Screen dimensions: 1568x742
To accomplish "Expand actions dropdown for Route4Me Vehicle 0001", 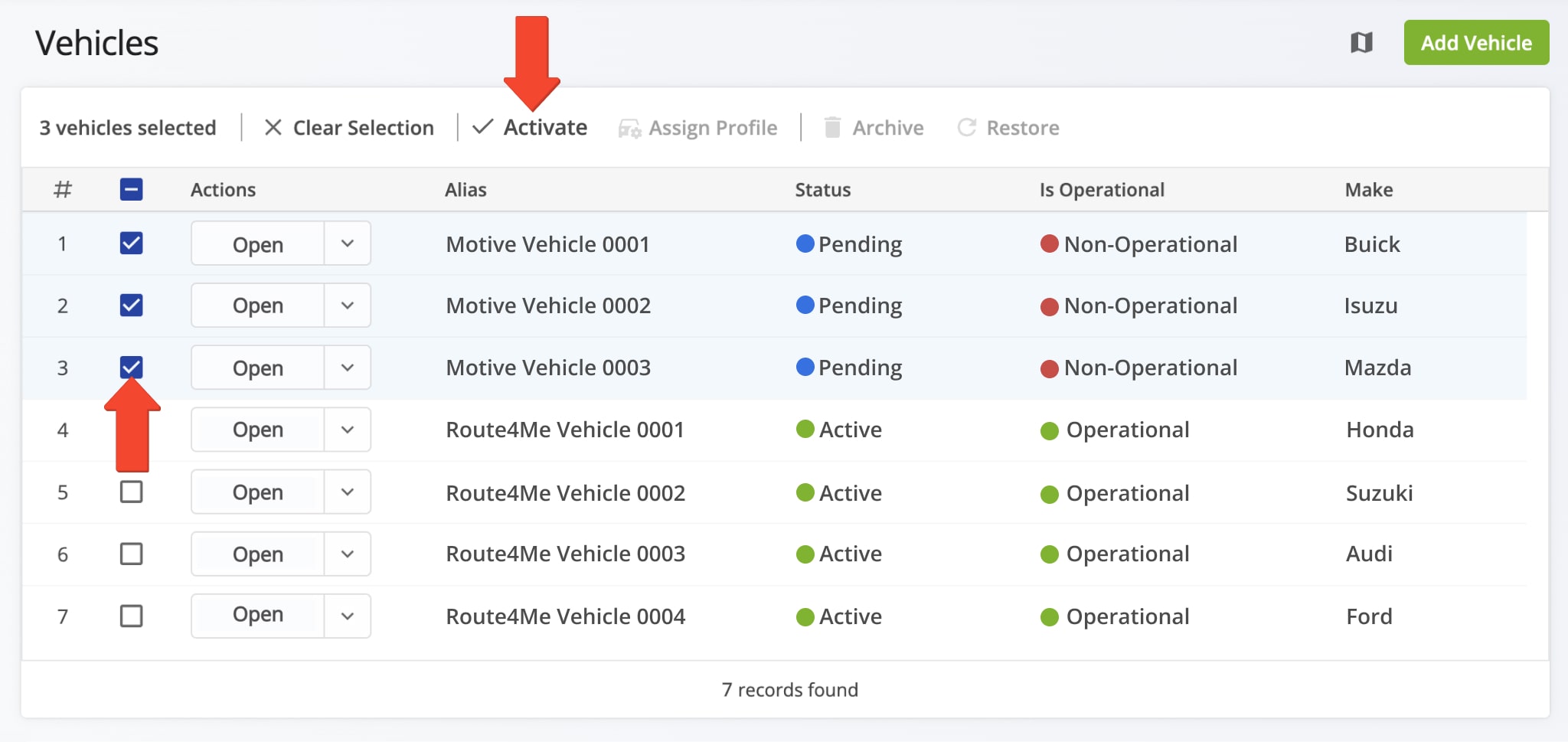I will (x=348, y=430).
